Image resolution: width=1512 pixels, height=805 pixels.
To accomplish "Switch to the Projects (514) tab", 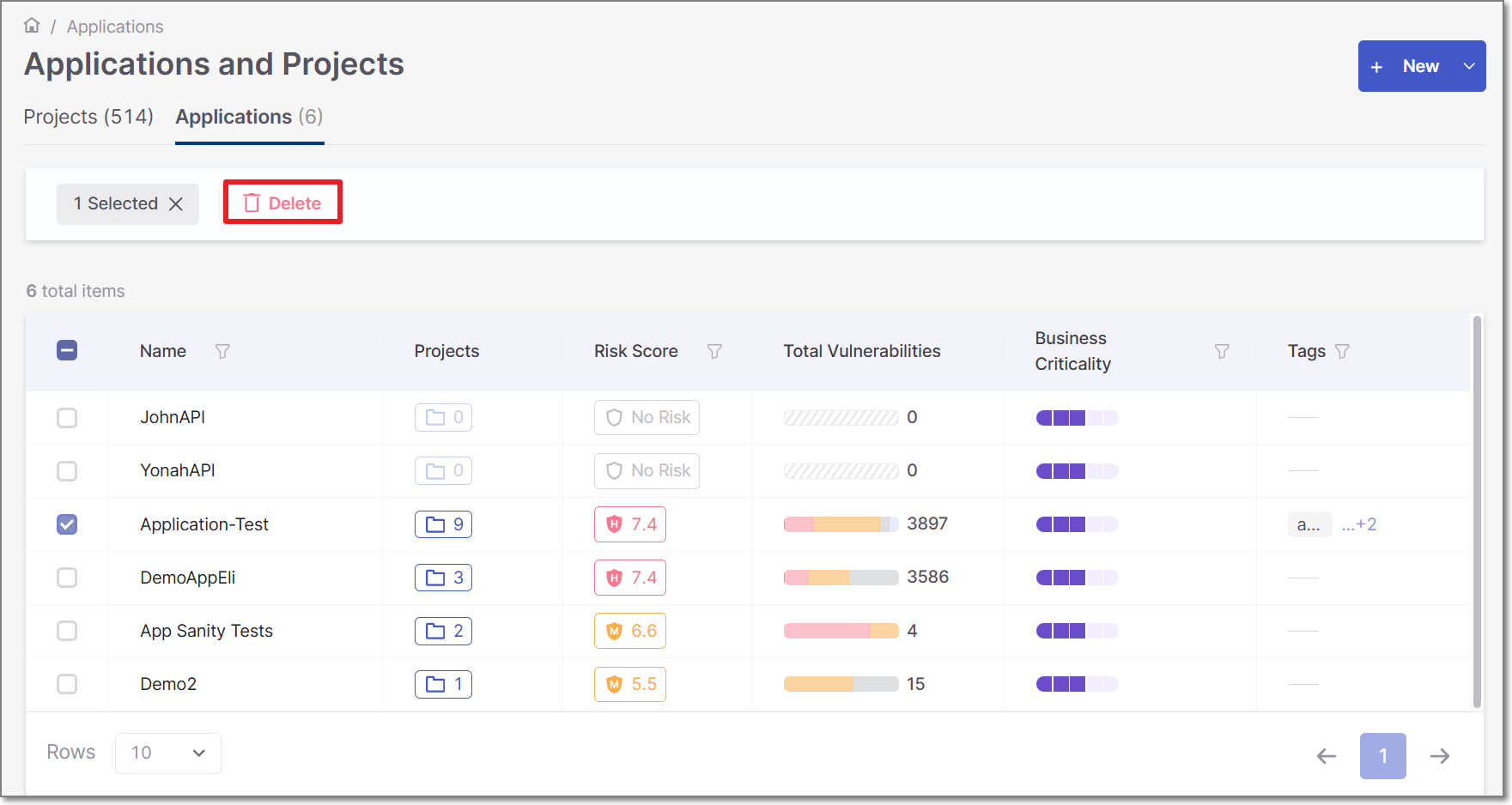I will point(88,117).
